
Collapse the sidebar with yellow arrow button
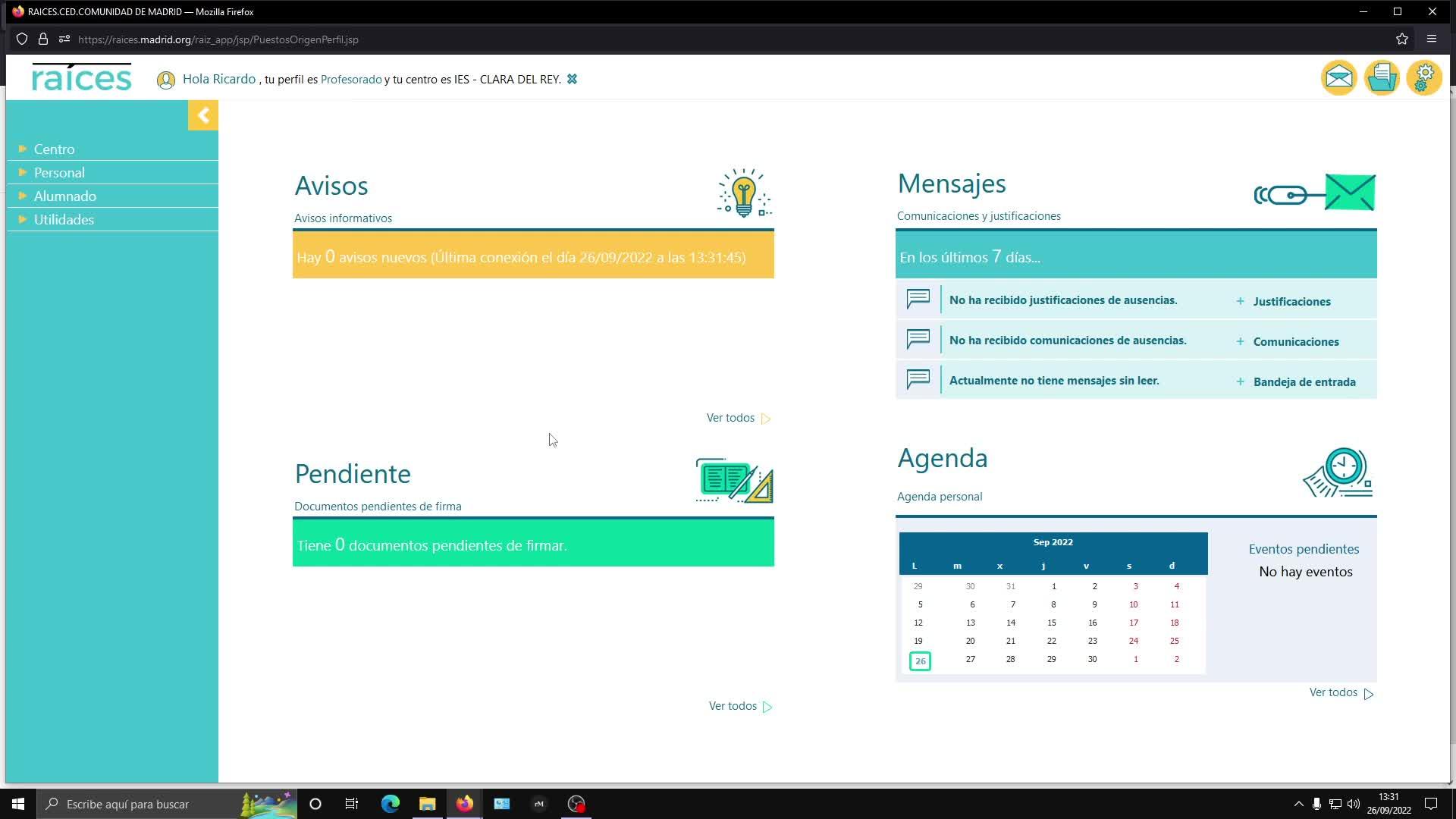point(203,115)
